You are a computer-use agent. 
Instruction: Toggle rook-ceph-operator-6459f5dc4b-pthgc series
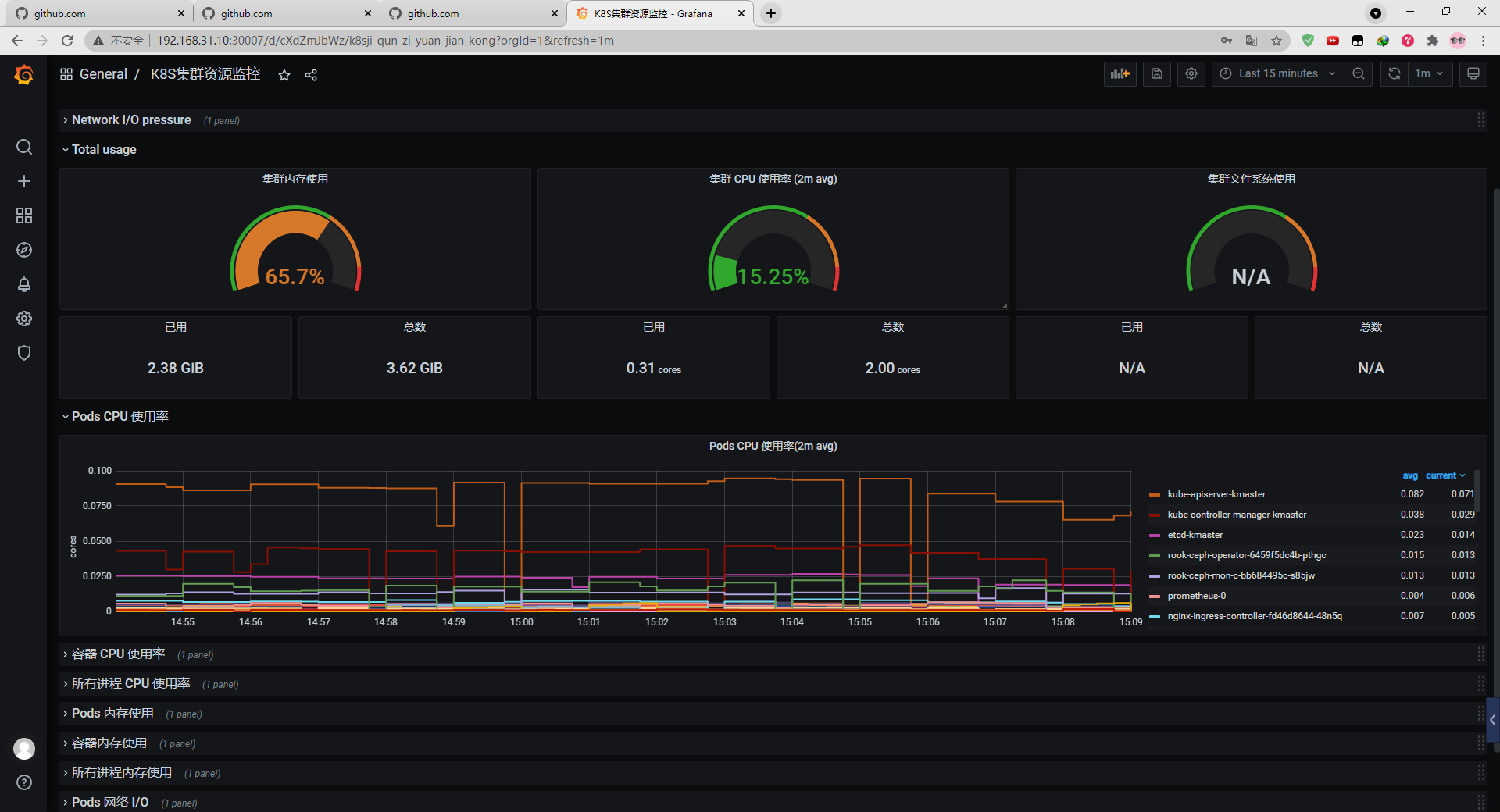tap(1247, 555)
